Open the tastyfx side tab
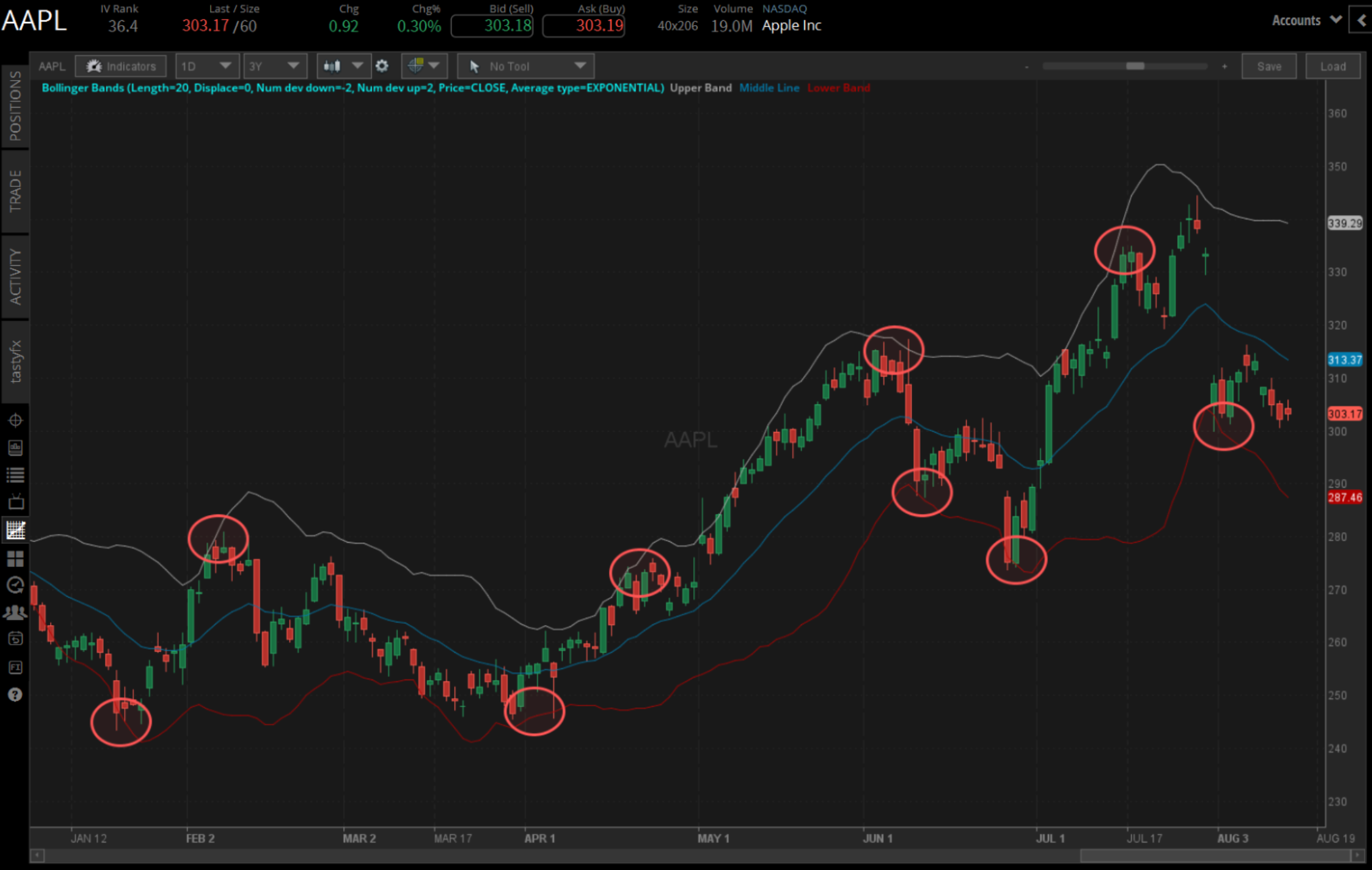The height and width of the screenshot is (870, 1372). click(x=15, y=362)
